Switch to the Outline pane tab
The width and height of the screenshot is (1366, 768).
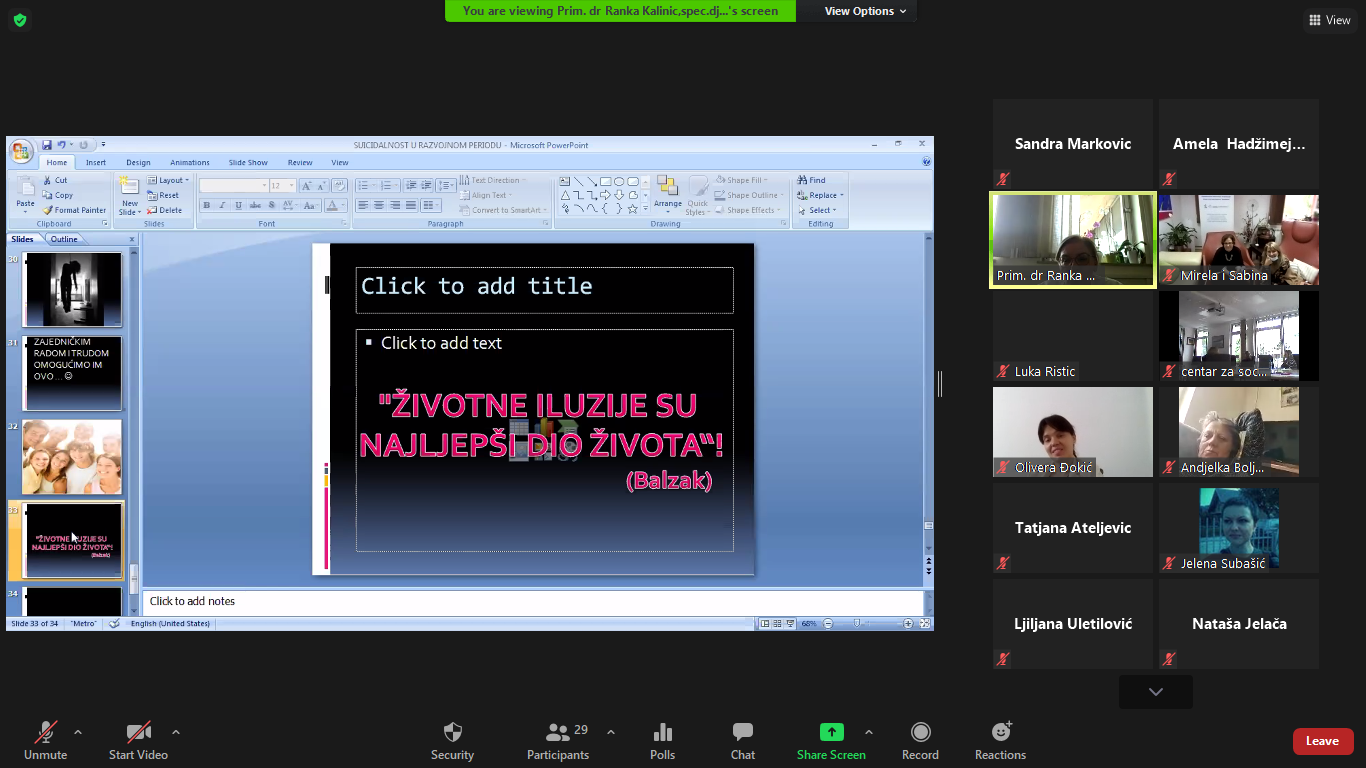(x=64, y=239)
